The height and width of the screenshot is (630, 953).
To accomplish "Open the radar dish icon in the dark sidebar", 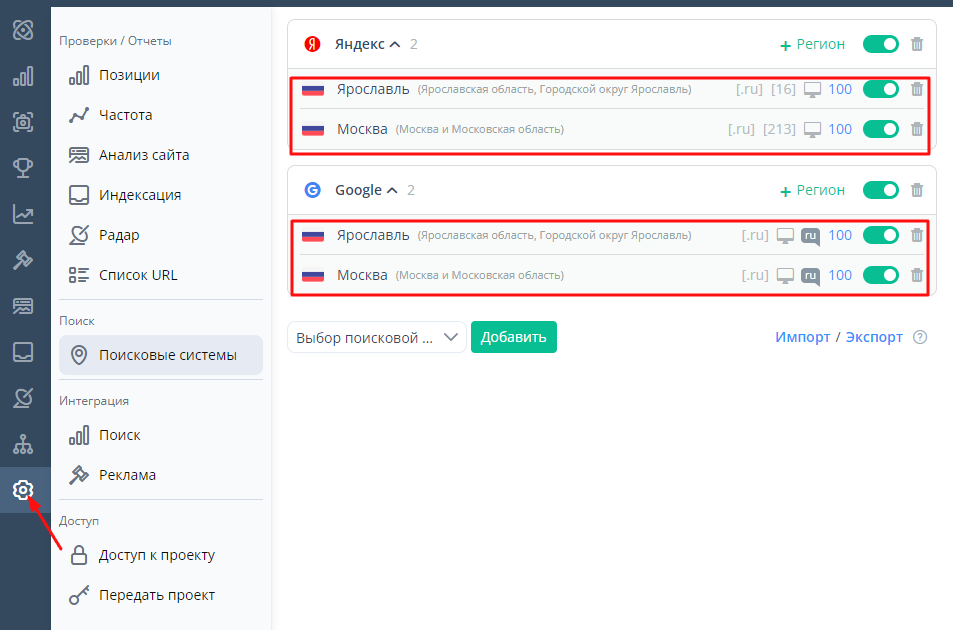I will [23, 398].
